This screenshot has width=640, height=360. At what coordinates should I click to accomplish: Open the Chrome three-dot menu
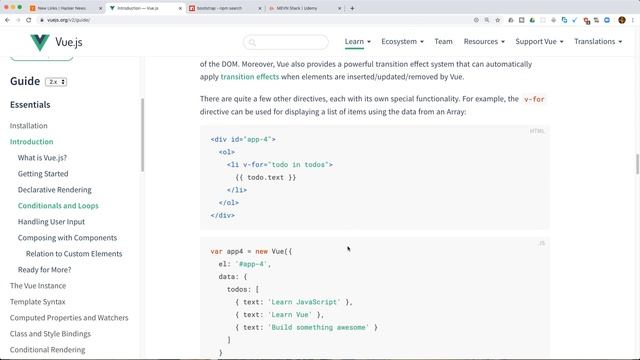click(x=633, y=20)
